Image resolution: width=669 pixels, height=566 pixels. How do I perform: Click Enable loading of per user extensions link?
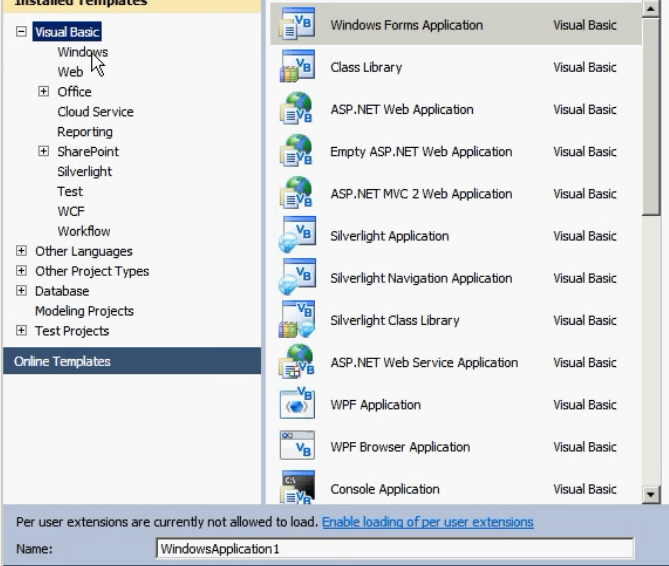428,522
